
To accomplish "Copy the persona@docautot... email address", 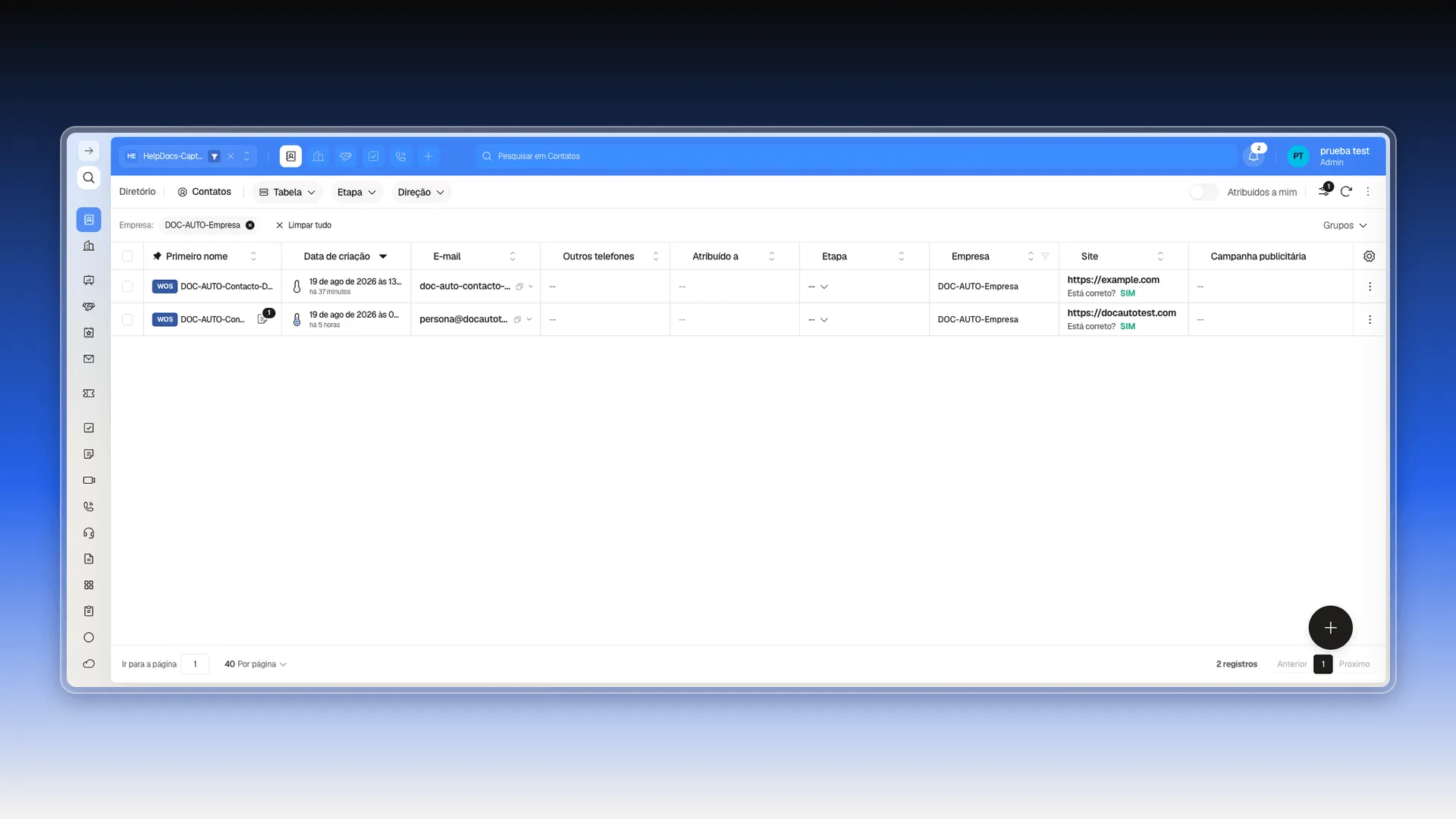I will point(517,319).
